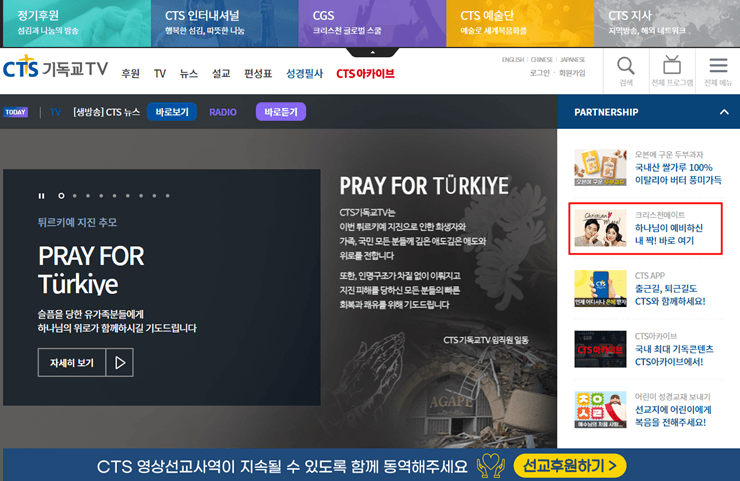Open the 설교 menu
This screenshot has height=481, width=740.
pyautogui.click(x=221, y=74)
